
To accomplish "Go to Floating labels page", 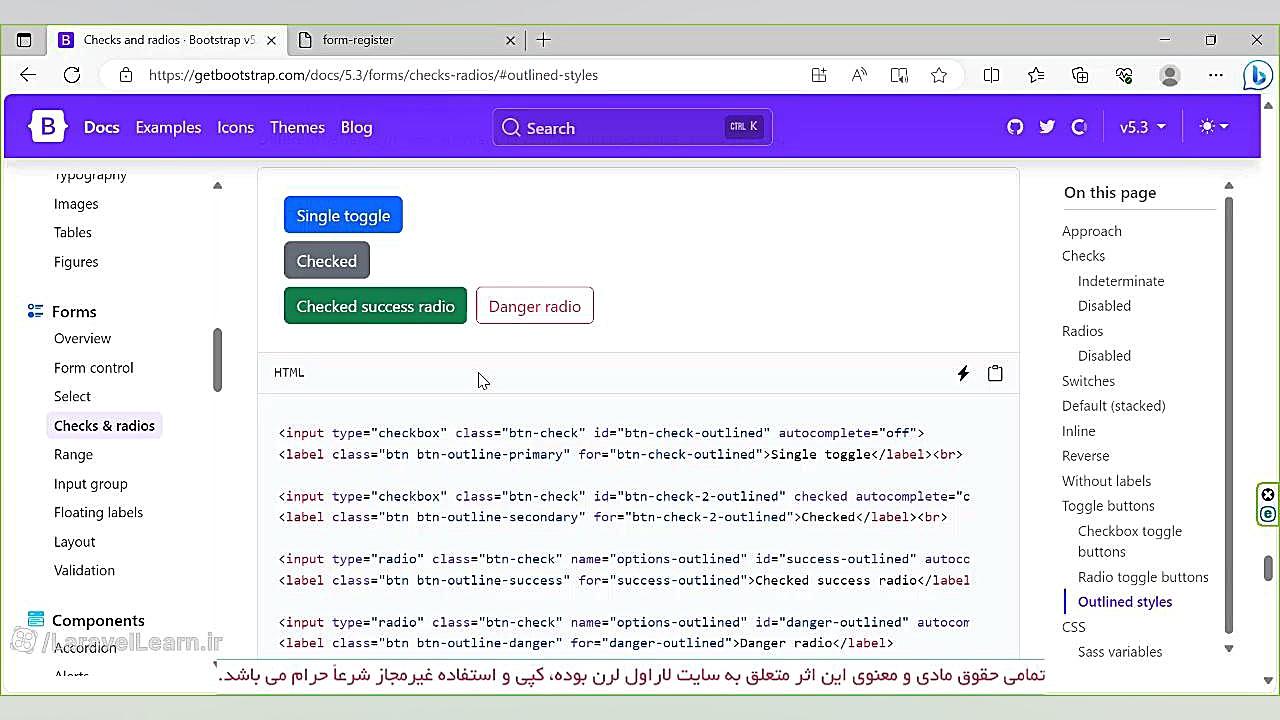I will pyautogui.click(x=98, y=512).
